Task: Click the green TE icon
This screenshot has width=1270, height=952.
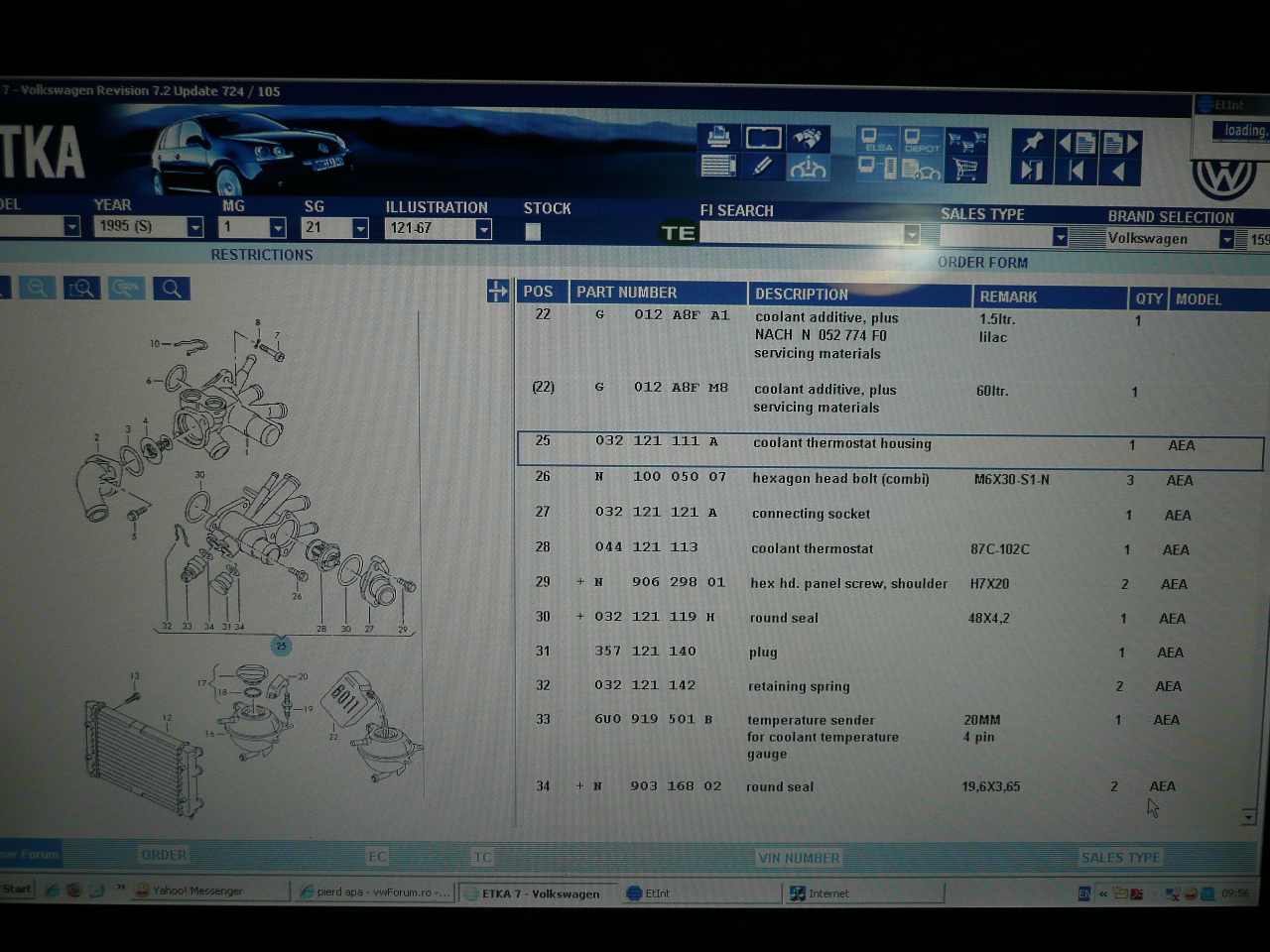Action: tap(678, 233)
